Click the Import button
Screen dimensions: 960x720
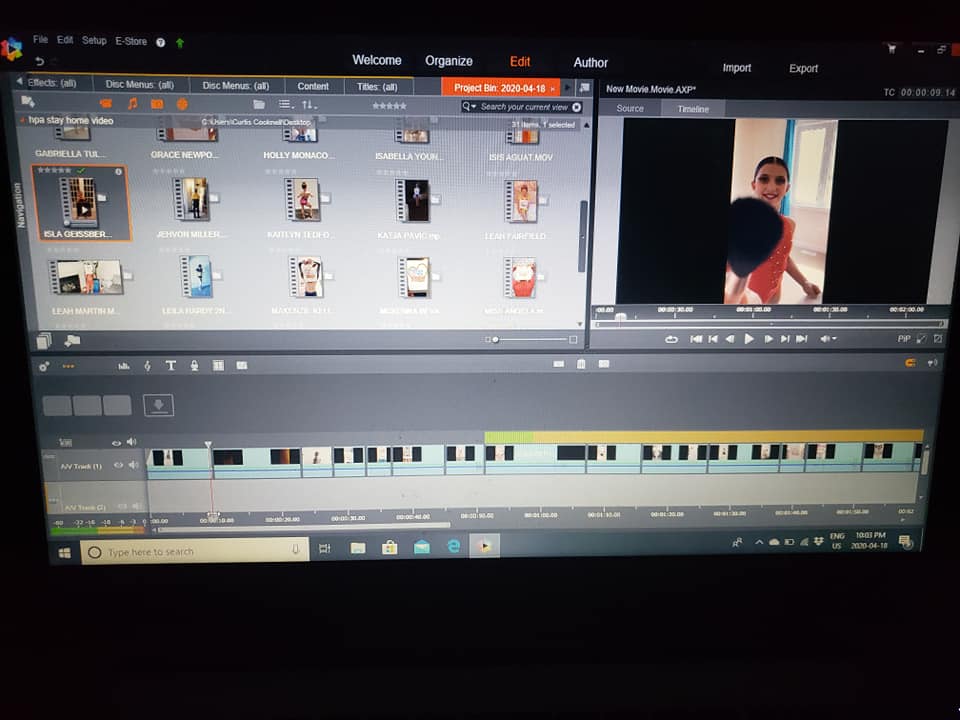point(737,68)
